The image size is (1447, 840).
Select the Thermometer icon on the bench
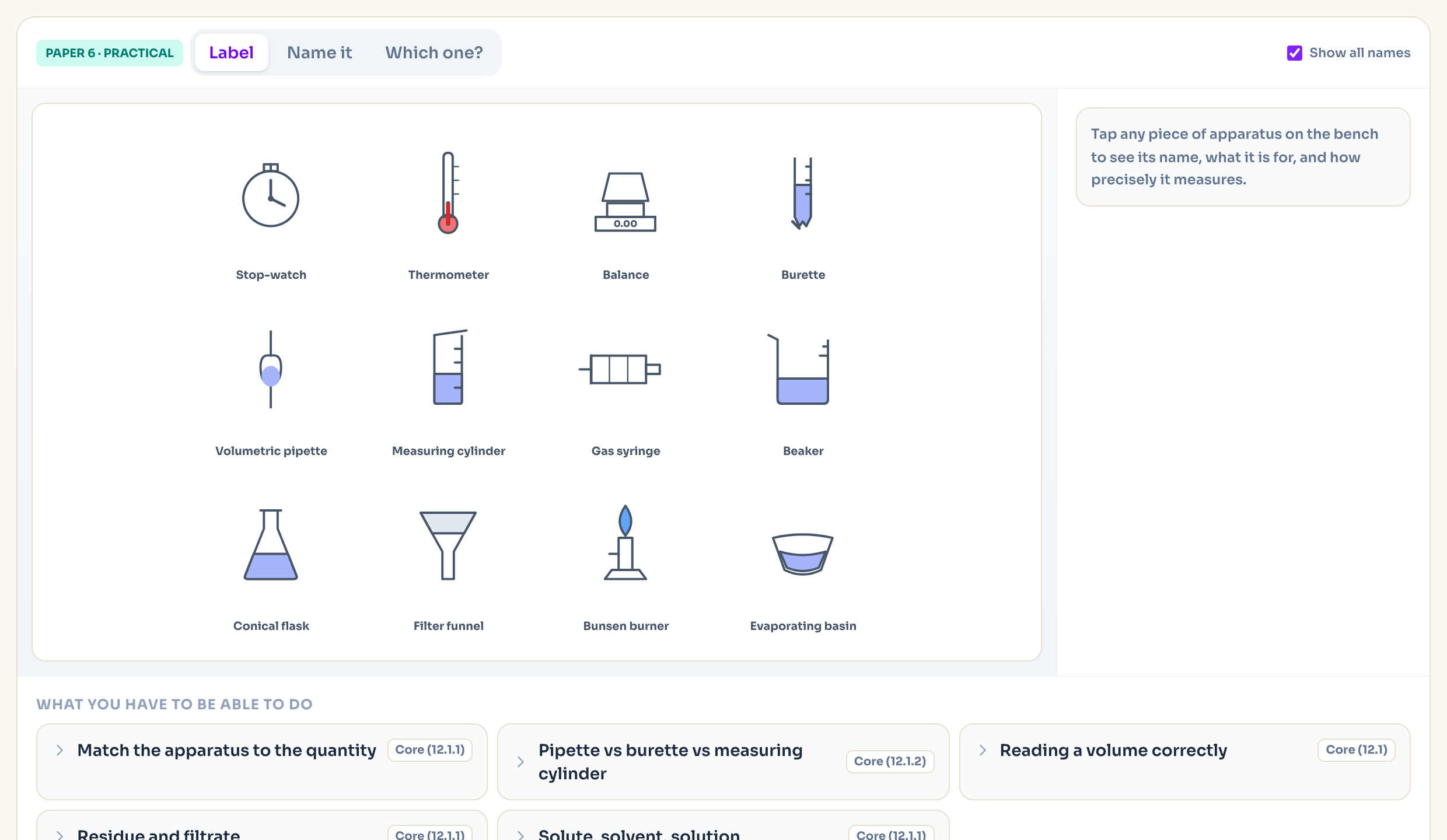pyautogui.click(x=448, y=193)
